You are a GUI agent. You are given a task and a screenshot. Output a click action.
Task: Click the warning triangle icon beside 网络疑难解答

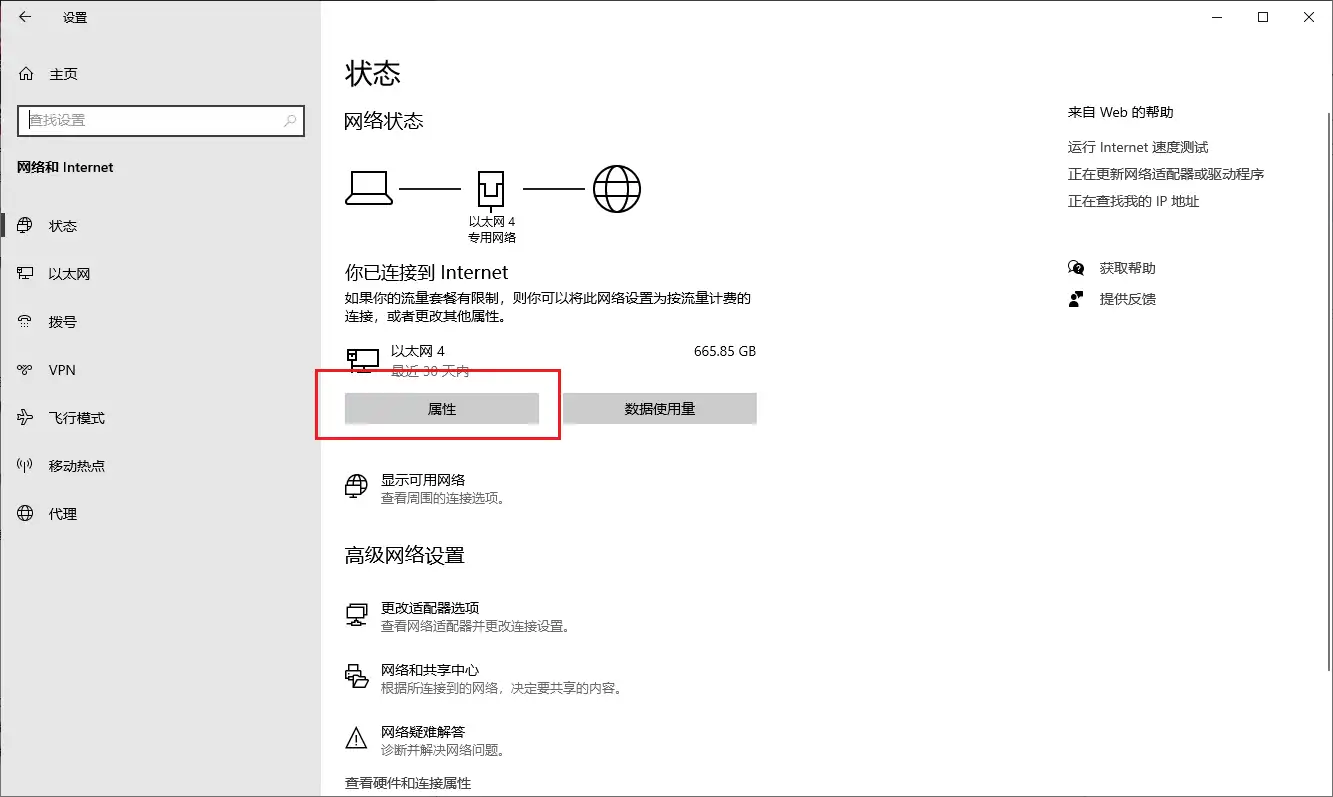[x=356, y=739]
